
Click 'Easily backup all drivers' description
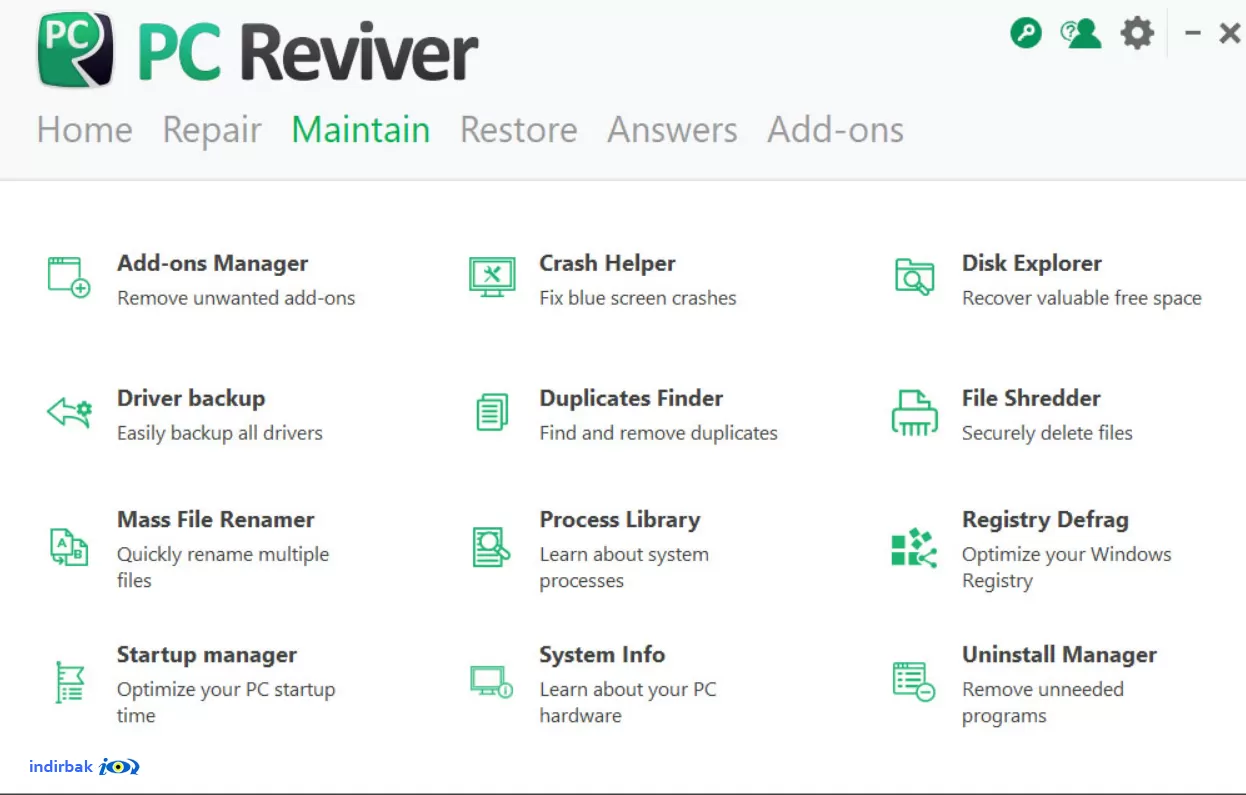[x=220, y=433]
